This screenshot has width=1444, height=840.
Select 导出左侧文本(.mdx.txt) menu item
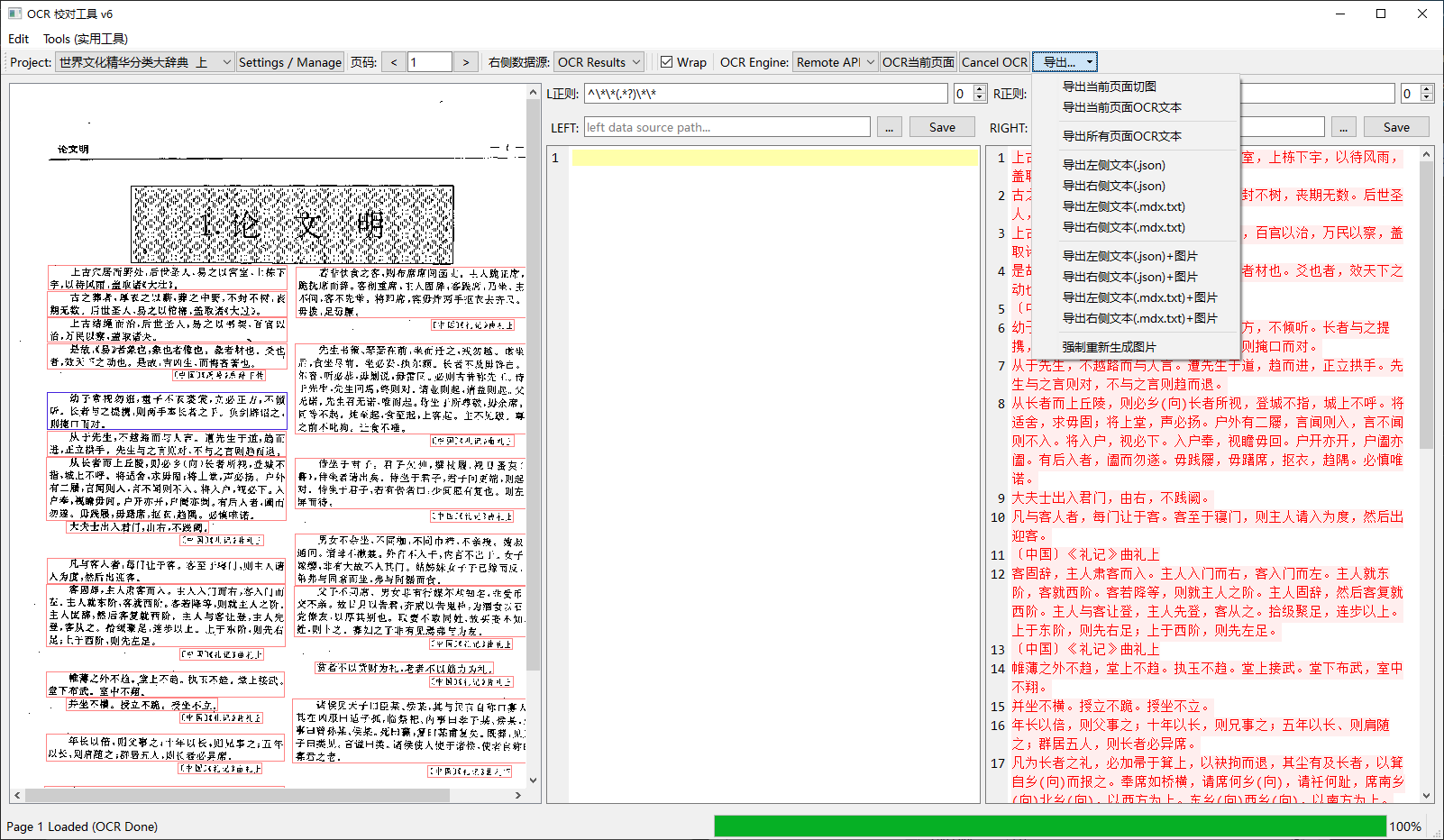click(x=1136, y=206)
